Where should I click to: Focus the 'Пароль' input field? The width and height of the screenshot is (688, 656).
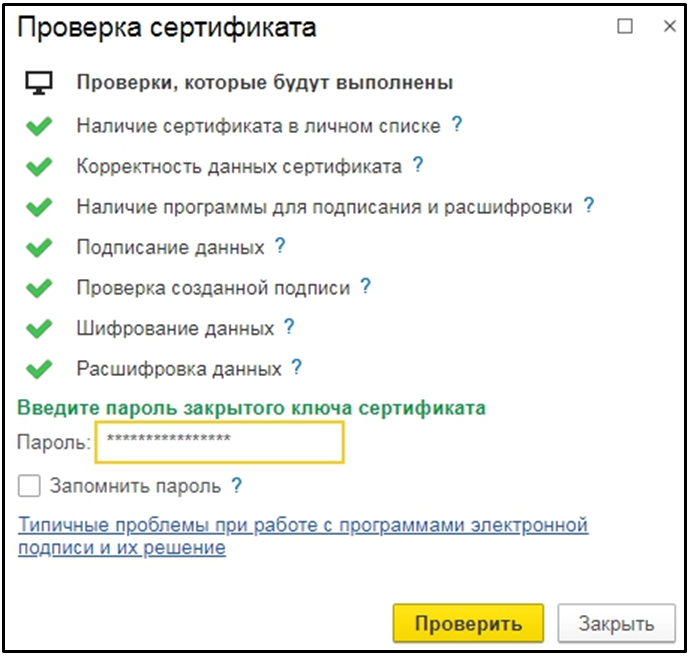[219, 442]
